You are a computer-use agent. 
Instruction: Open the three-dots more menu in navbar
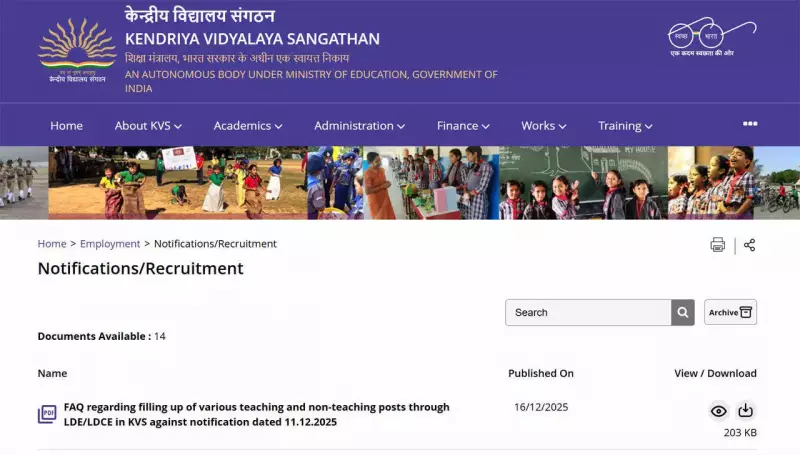[x=750, y=124]
